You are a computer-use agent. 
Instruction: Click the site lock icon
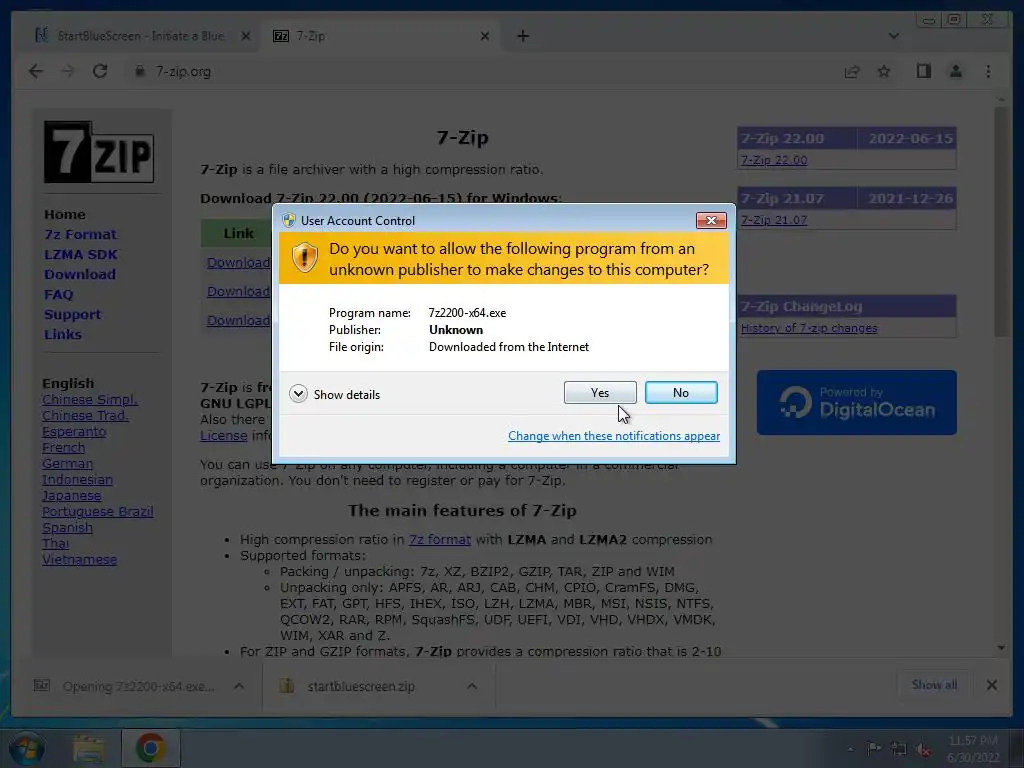[139, 71]
